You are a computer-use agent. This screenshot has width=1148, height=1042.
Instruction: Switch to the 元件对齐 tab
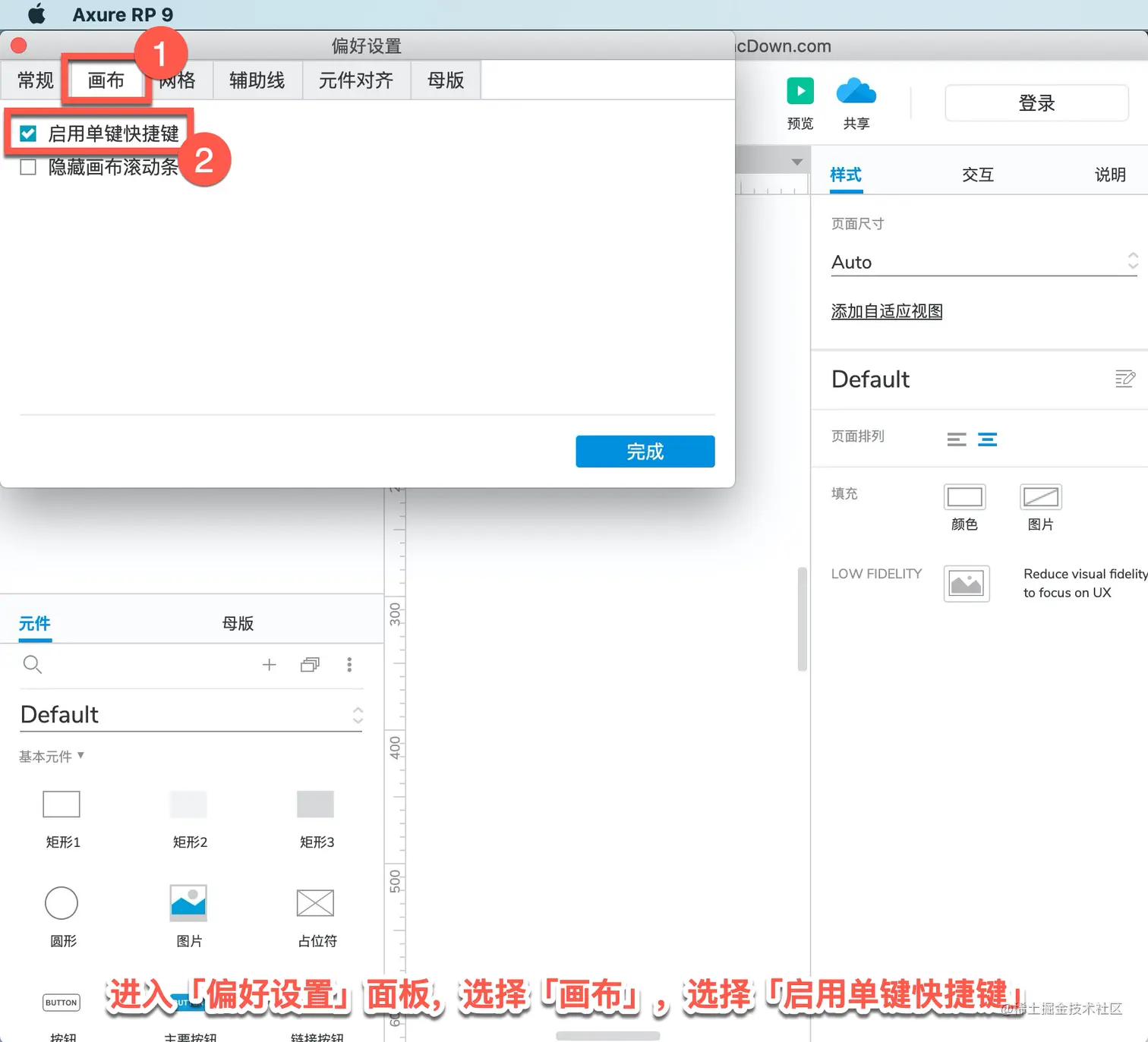click(356, 80)
